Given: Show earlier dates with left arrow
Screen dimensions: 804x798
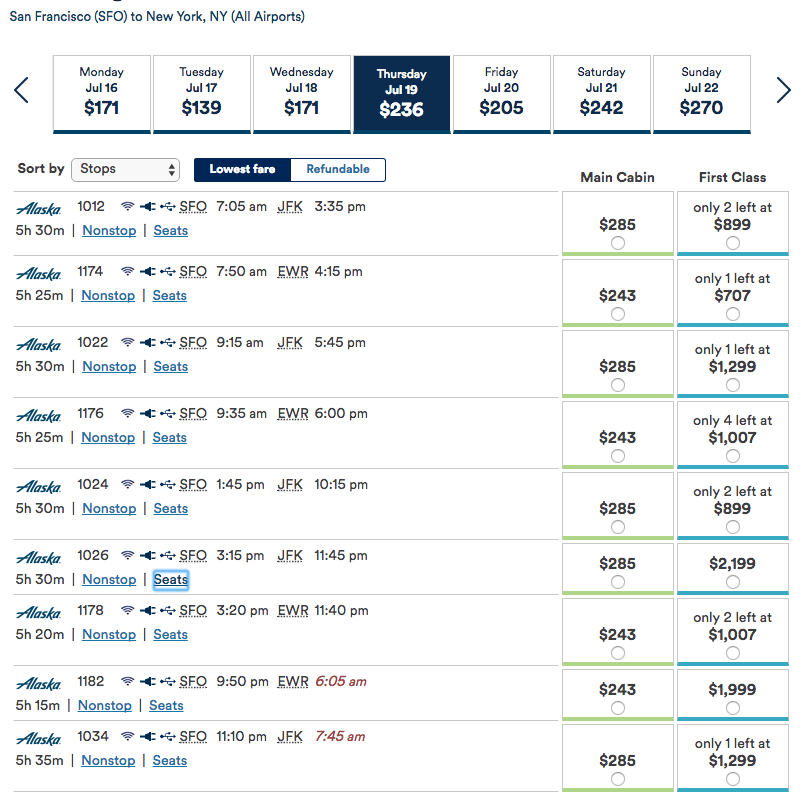Looking at the screenshot, I should (22, 91).
